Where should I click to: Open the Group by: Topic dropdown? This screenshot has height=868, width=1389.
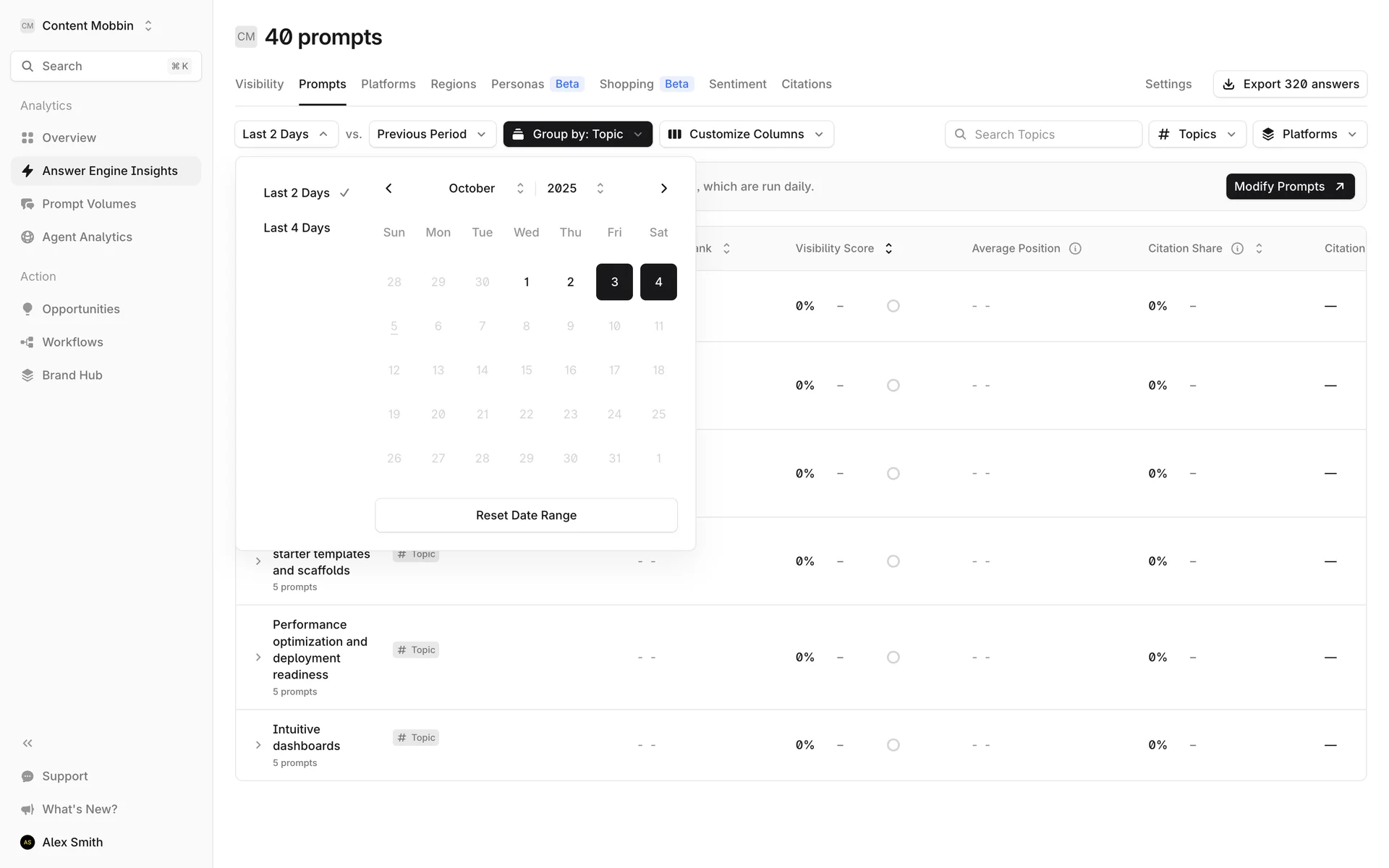click(577, 135)
